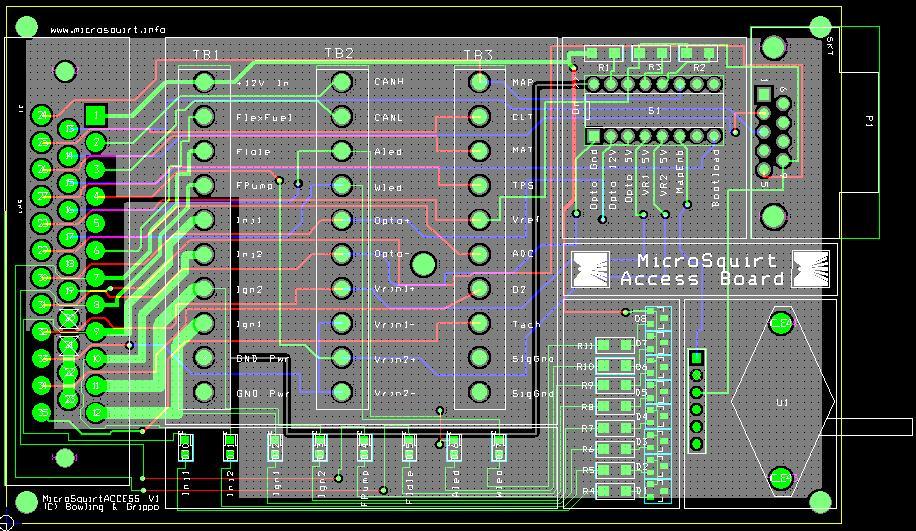Click the ADC label in the TB3 column
Viewport: 916px width, 531px height.
(x=523, y=254)
